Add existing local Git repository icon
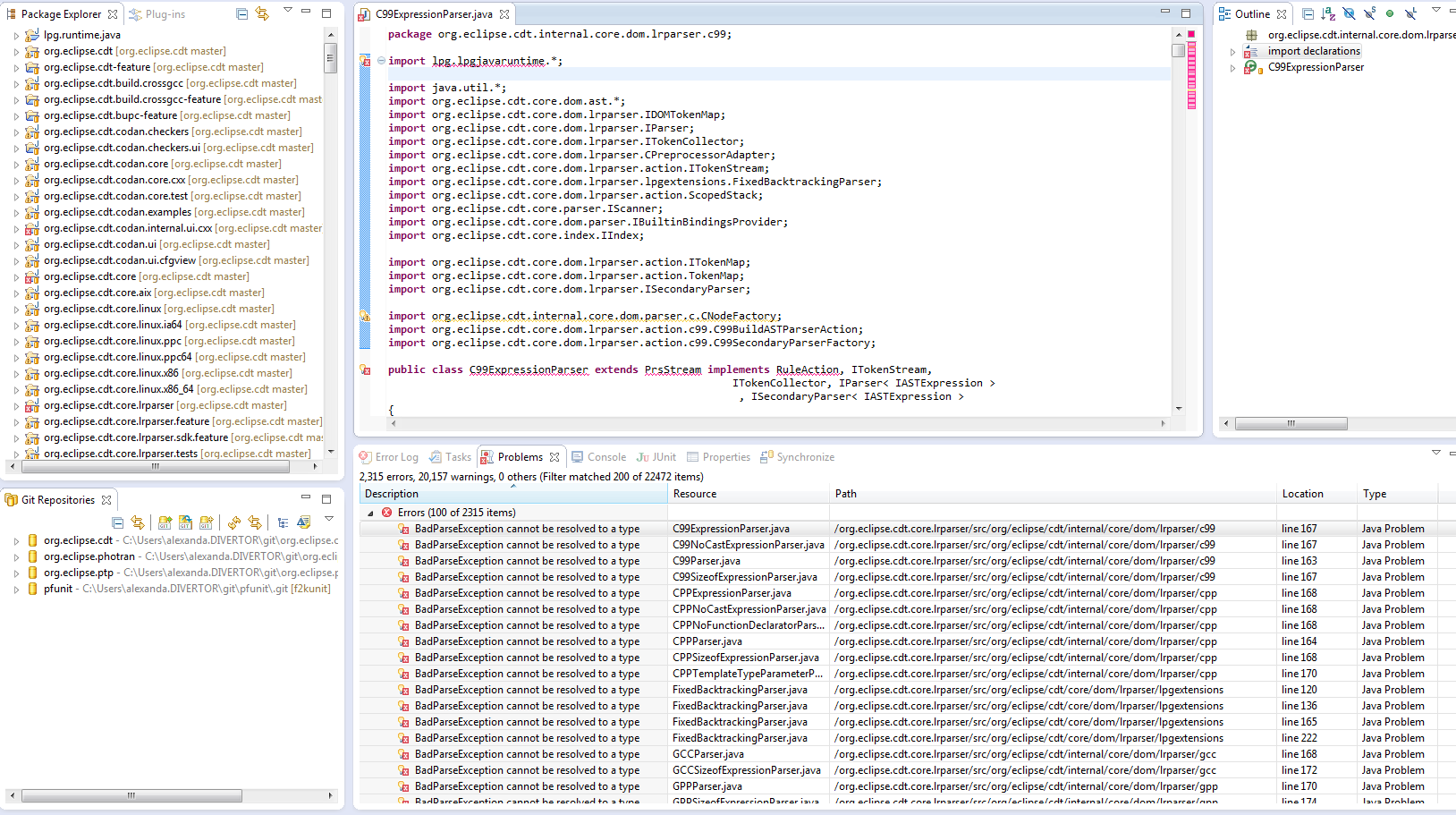This screenshot has height=815, width=1456. [165, 522]
